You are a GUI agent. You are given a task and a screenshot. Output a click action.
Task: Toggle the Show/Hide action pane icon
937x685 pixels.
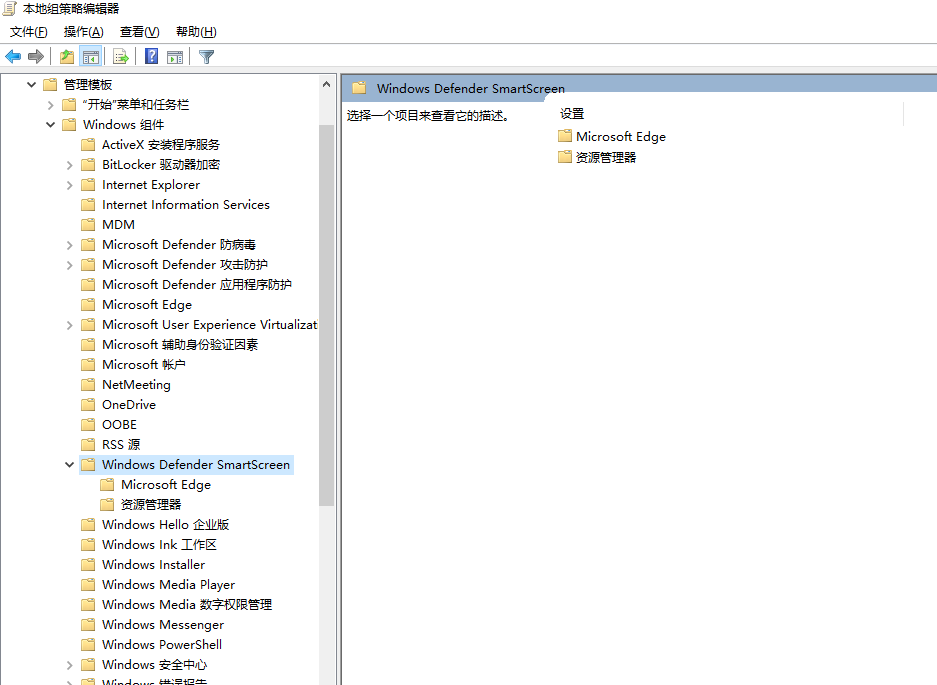pos(175,57)
